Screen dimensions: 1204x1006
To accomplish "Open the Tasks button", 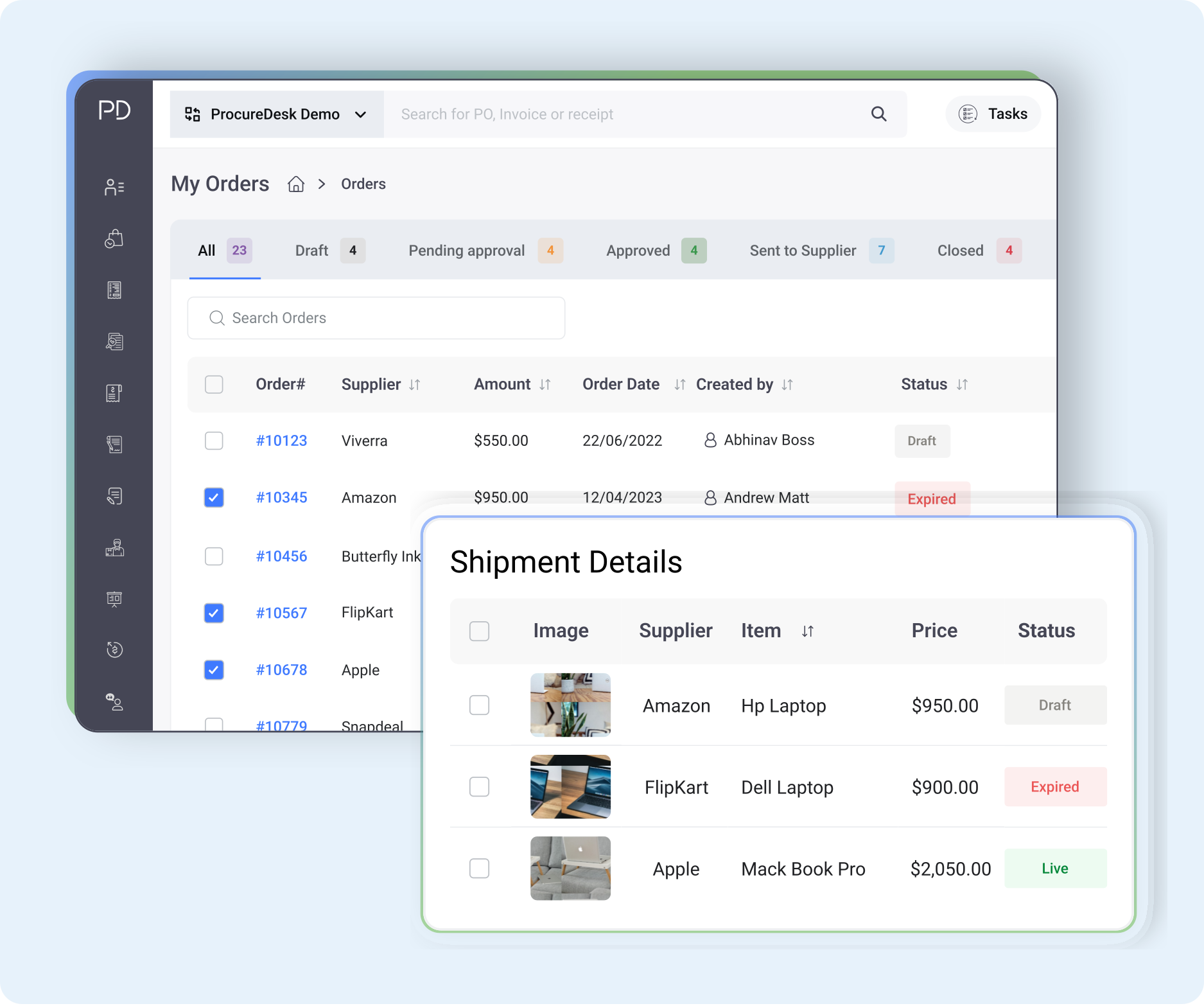I will tap(993, 114).
